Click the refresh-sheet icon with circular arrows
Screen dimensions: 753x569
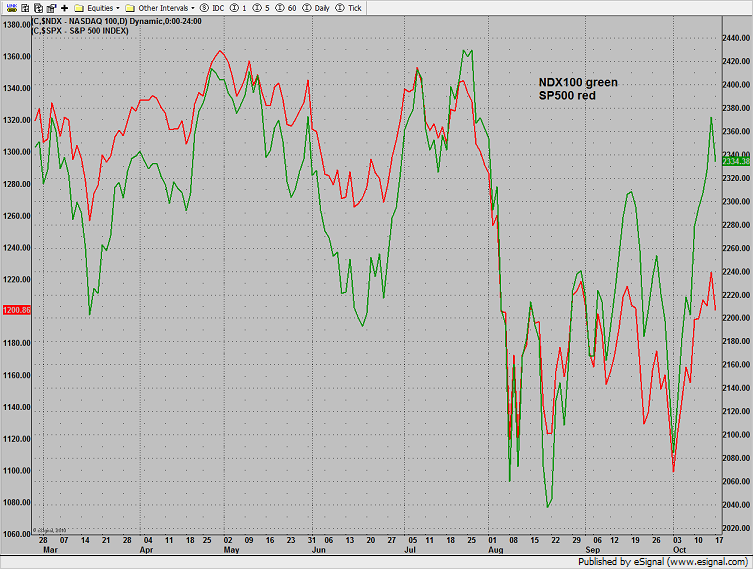coord(38,8)
